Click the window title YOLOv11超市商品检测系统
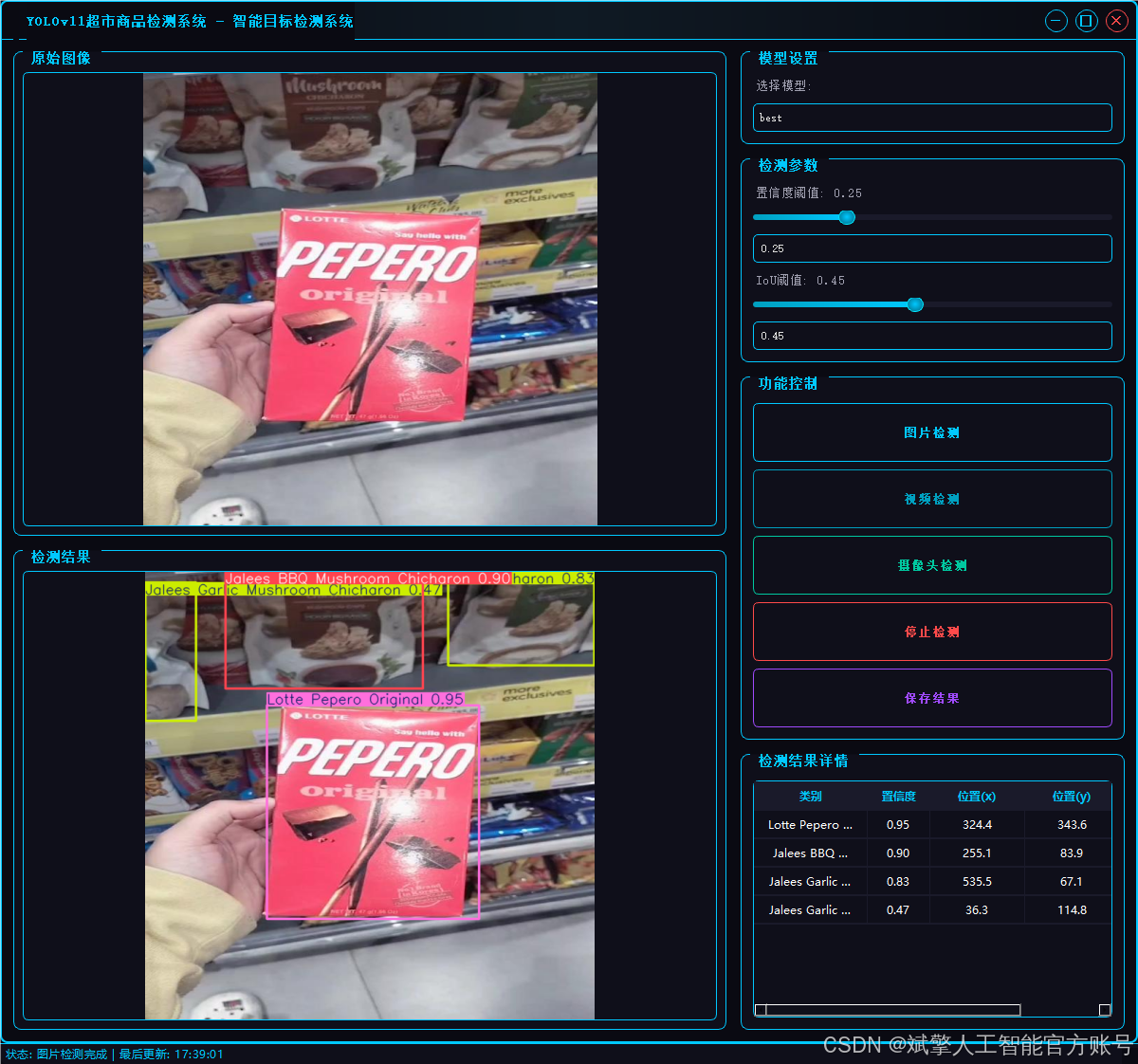Screen dimensions: 1138x1064 pos(116,21)
